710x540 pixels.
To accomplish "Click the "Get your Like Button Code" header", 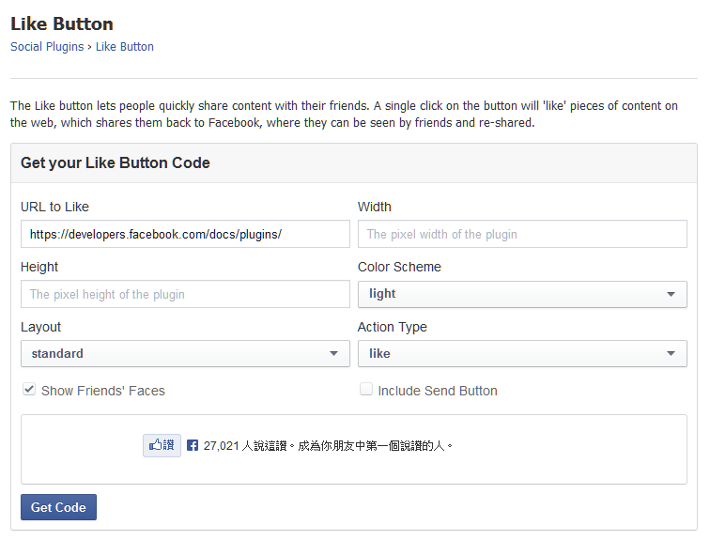I will coord(115,163).
